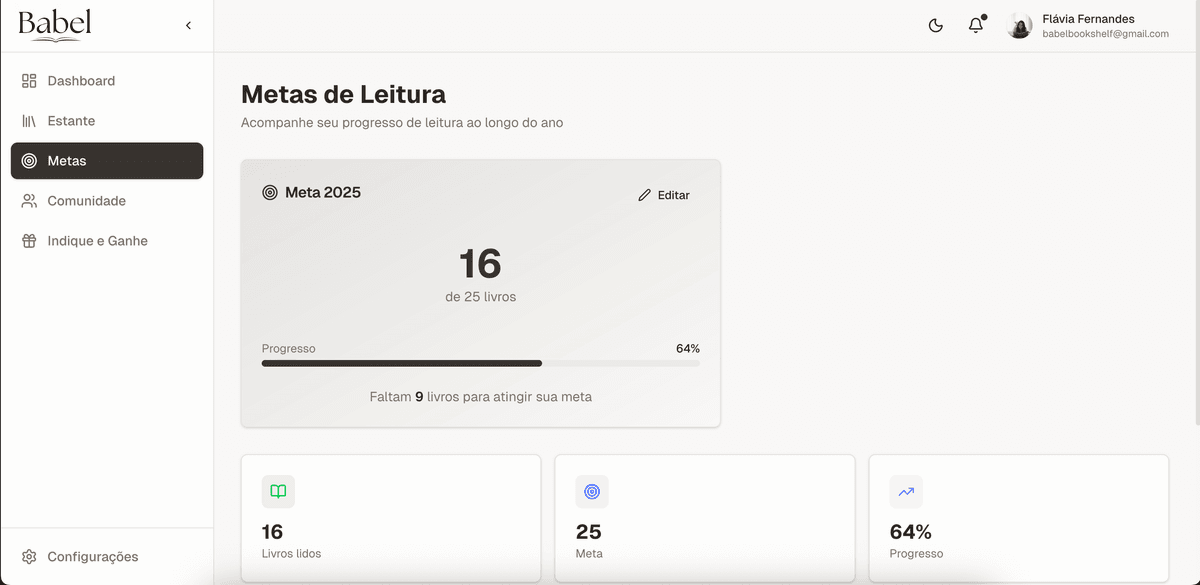Viewport: 1200px width, 585px height.
Task: Click the target icon beside Meta 2025
Action: (270, 192)
